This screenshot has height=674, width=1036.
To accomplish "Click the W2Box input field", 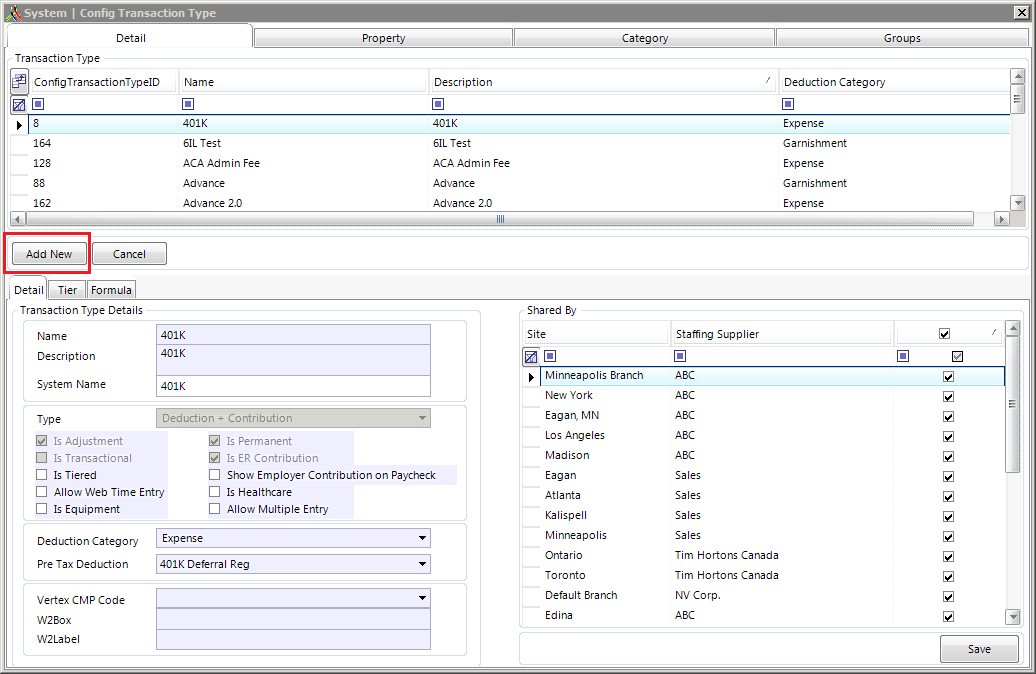I will (x=293, y=620).
